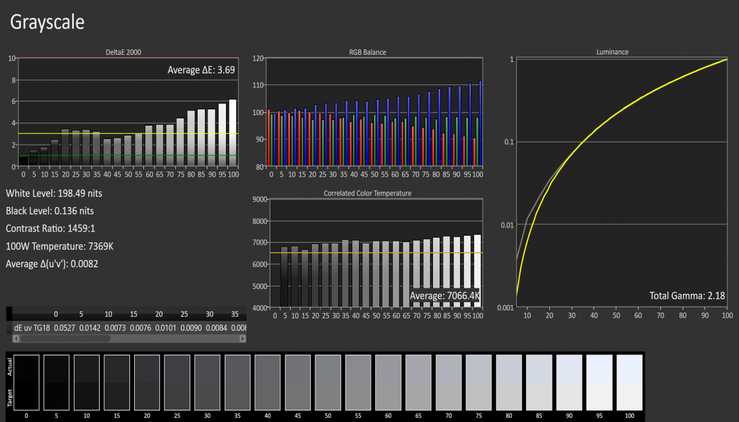Click the DeltaE 2000 chart title
Viewport: 739px width, 422px height.
[123, 52]
